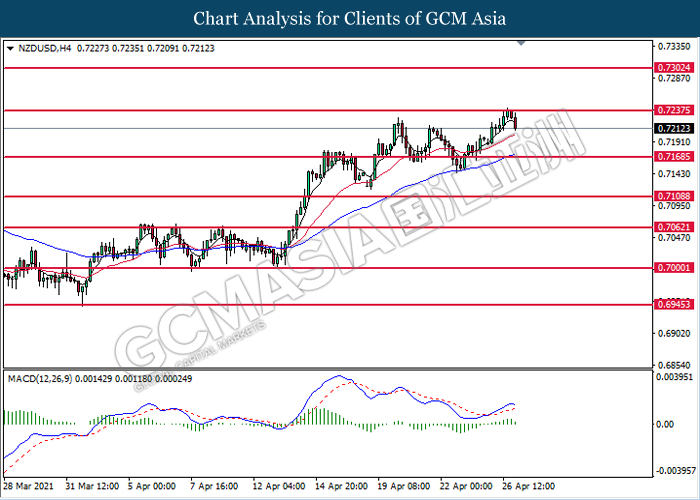700x500 pixels.
Task: Select the 0.70621 price level label
Action: [674, 227]
